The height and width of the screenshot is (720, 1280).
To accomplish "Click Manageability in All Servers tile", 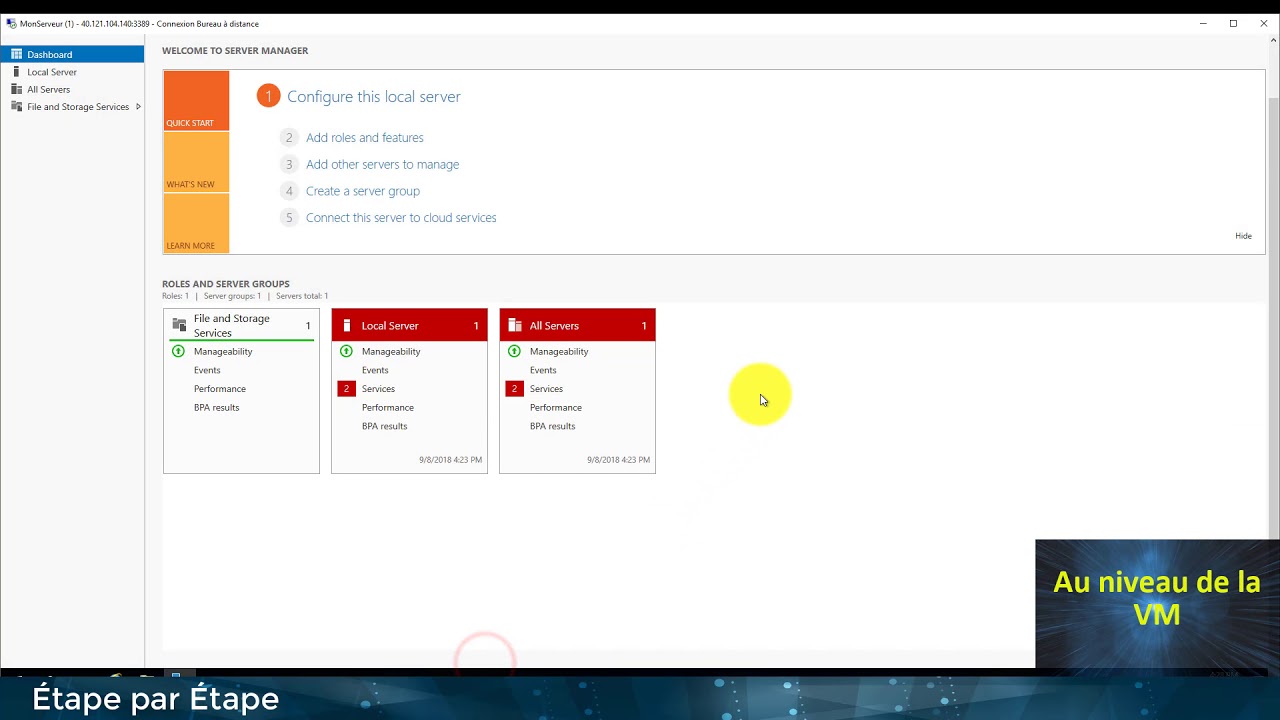I will pos(559,351).
